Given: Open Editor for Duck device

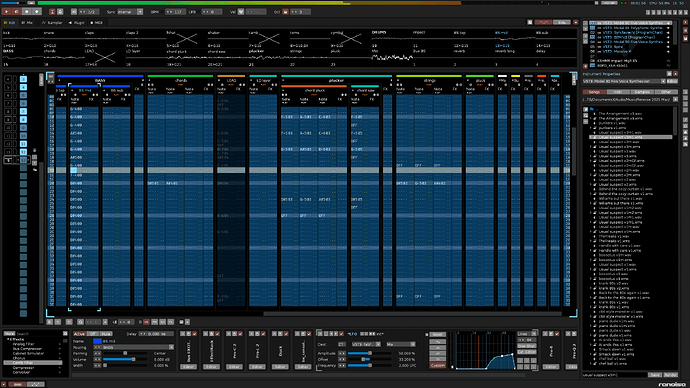Looking at the screenshot, I should point(280,366).
